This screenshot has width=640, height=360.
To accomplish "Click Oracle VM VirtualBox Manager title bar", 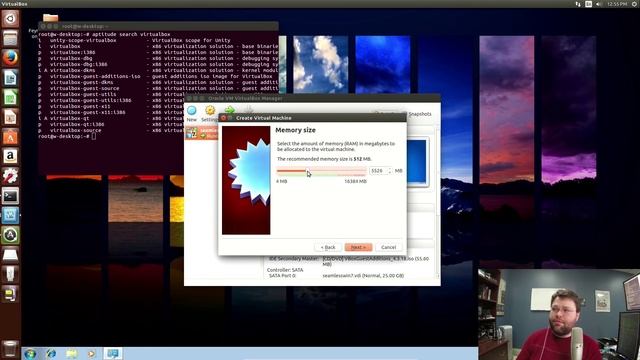I will click(312, 98).
